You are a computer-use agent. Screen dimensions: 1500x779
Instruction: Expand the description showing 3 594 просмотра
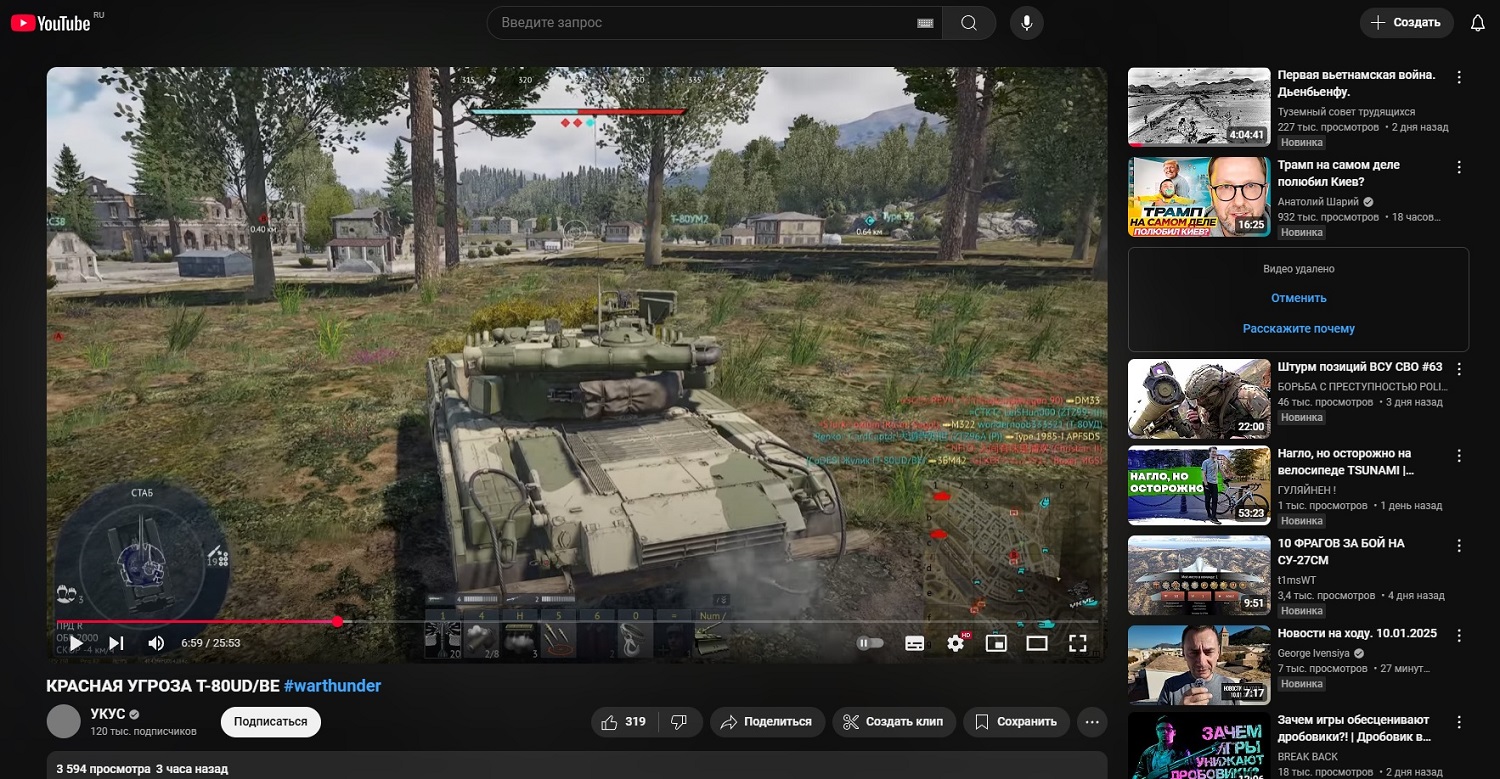(x=577, y=766)
